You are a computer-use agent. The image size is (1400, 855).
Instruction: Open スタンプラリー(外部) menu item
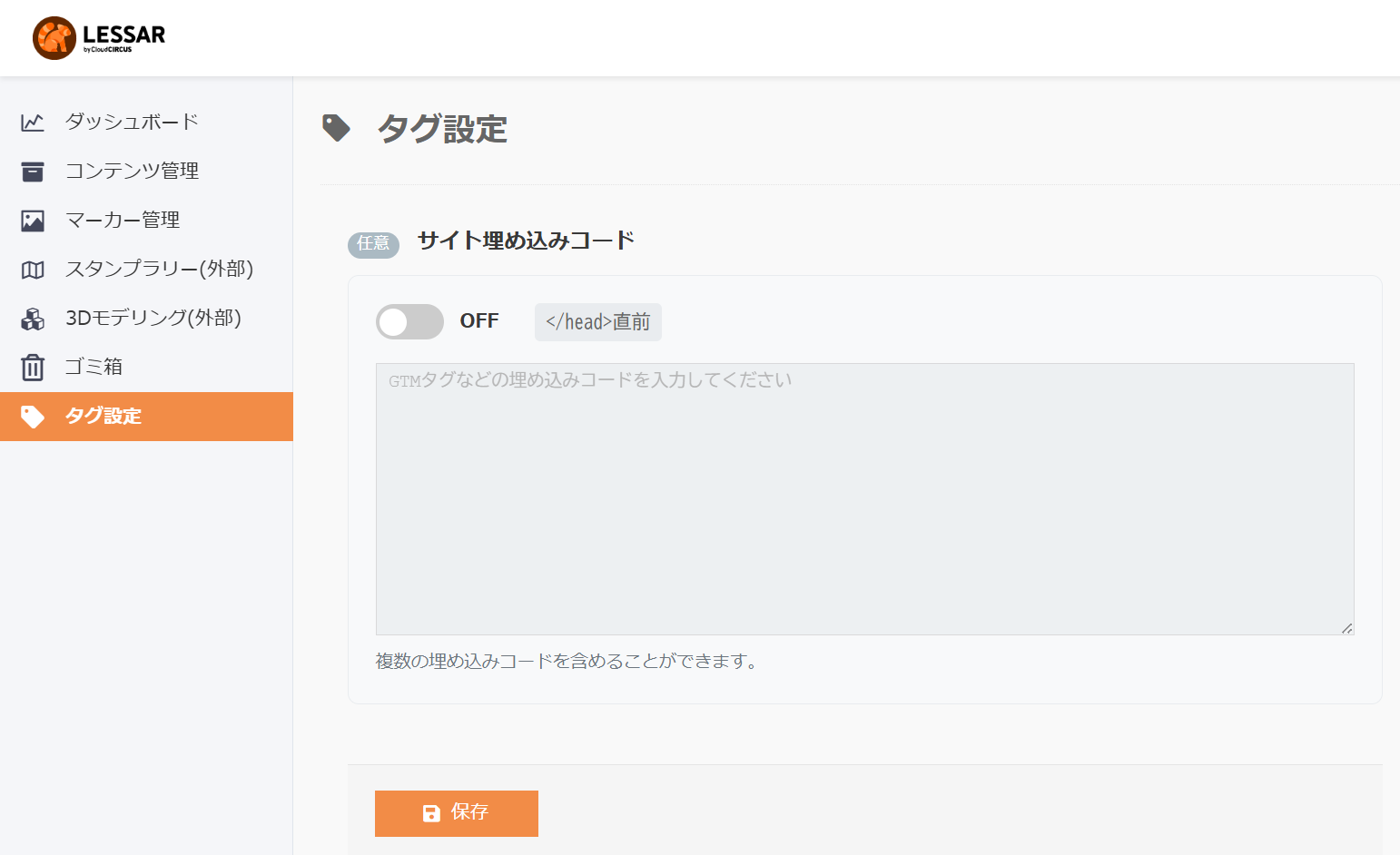point(146,269)
